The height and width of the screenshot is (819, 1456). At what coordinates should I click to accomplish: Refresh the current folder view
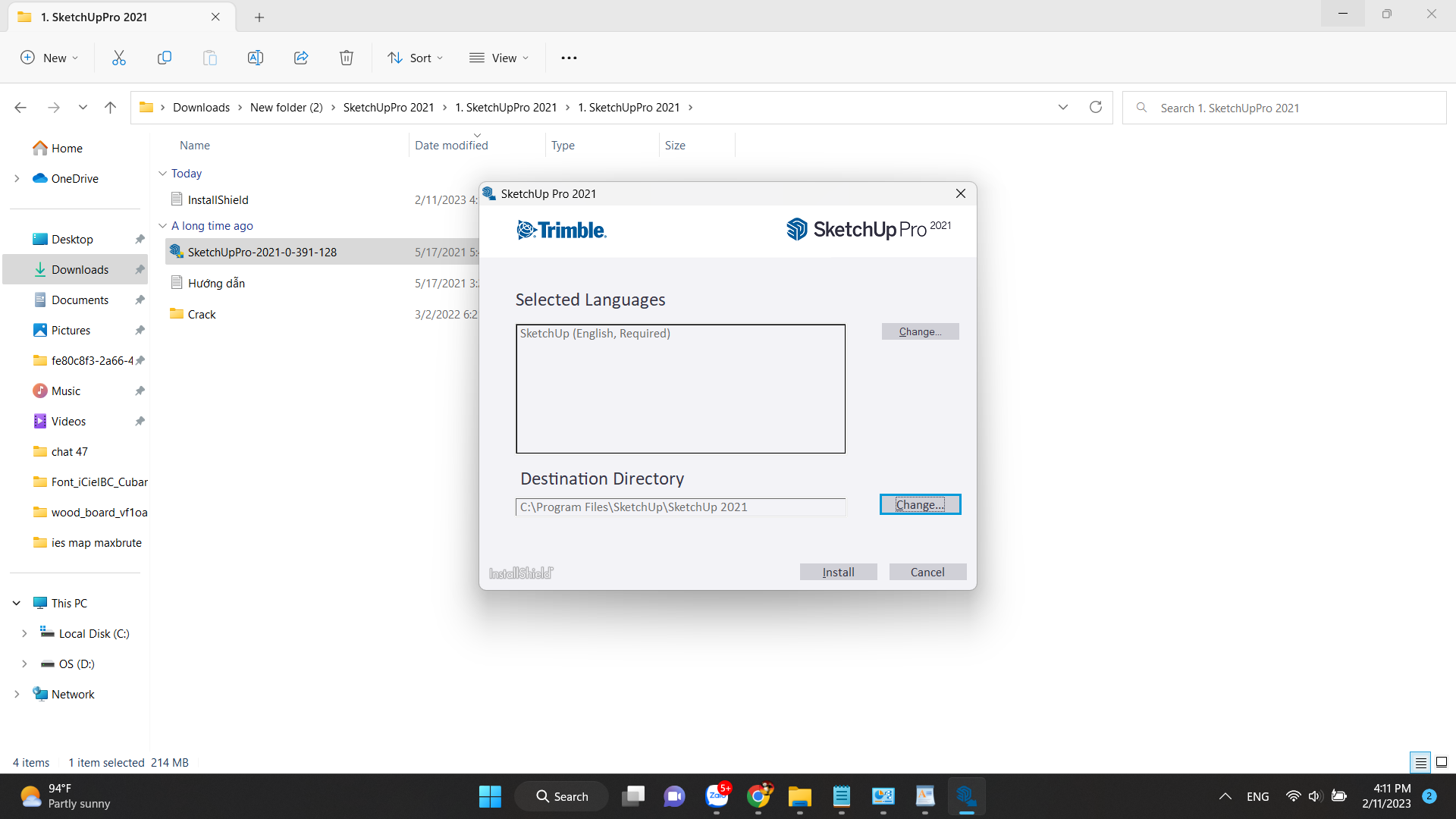coord(1095,107)
